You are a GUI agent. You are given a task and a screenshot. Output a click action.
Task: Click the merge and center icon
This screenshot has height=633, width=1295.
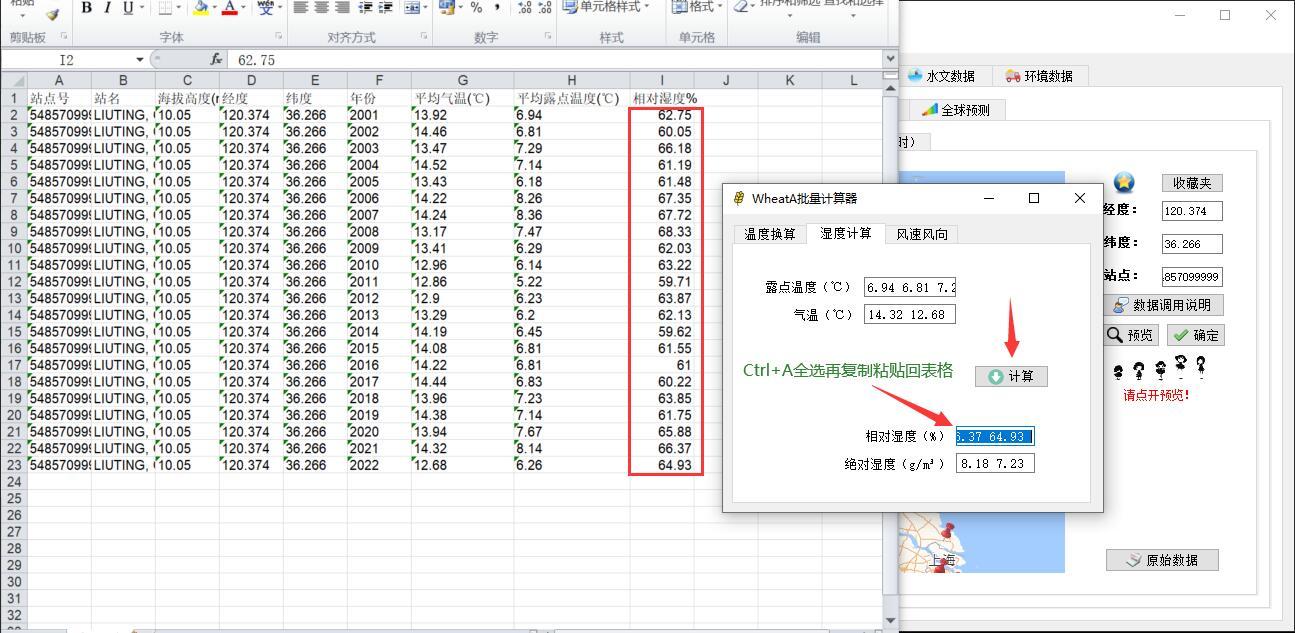(x=411, y=8)
